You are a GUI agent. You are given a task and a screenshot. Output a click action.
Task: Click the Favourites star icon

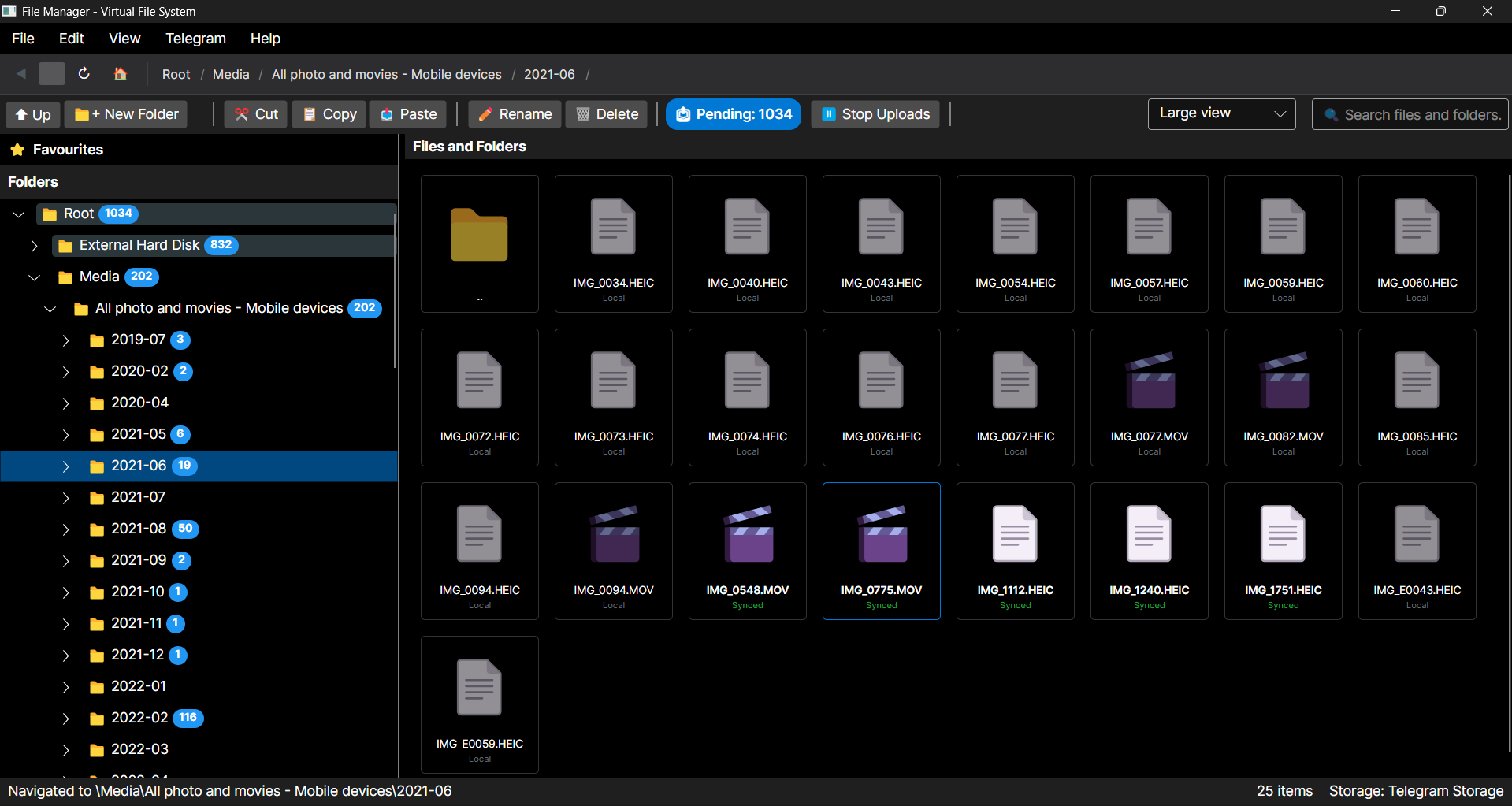tap(17, 149)
